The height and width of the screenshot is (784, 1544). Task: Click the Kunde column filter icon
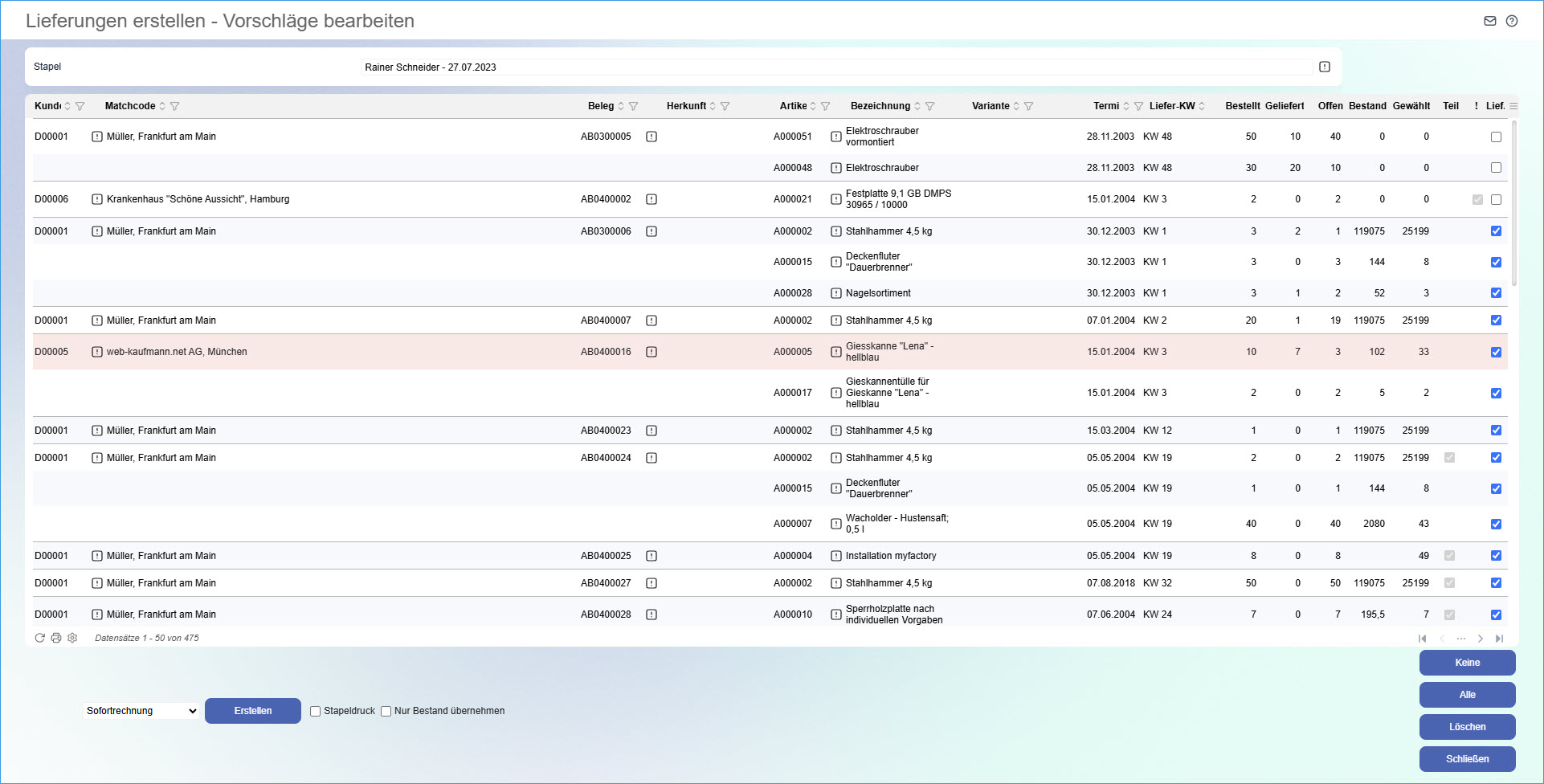(x=80, y=106)
